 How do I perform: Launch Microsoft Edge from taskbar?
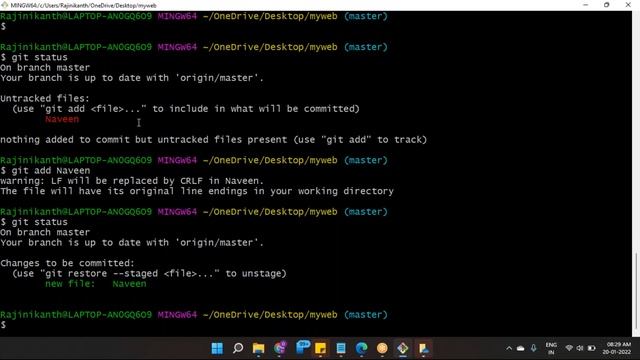pyautogui.click(x=361, y=348)
